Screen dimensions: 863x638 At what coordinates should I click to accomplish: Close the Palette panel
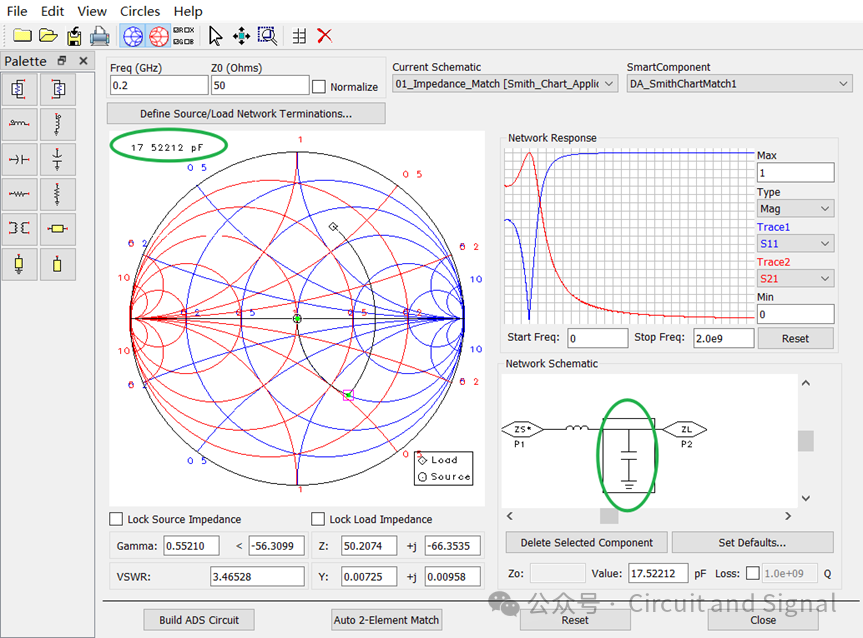(x=83, y=61)
